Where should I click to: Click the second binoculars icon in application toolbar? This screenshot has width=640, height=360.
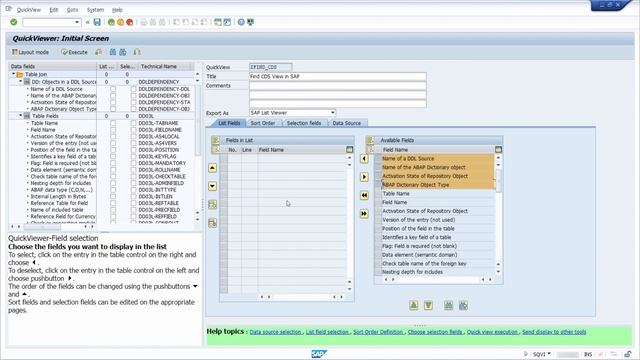point(123,52)
